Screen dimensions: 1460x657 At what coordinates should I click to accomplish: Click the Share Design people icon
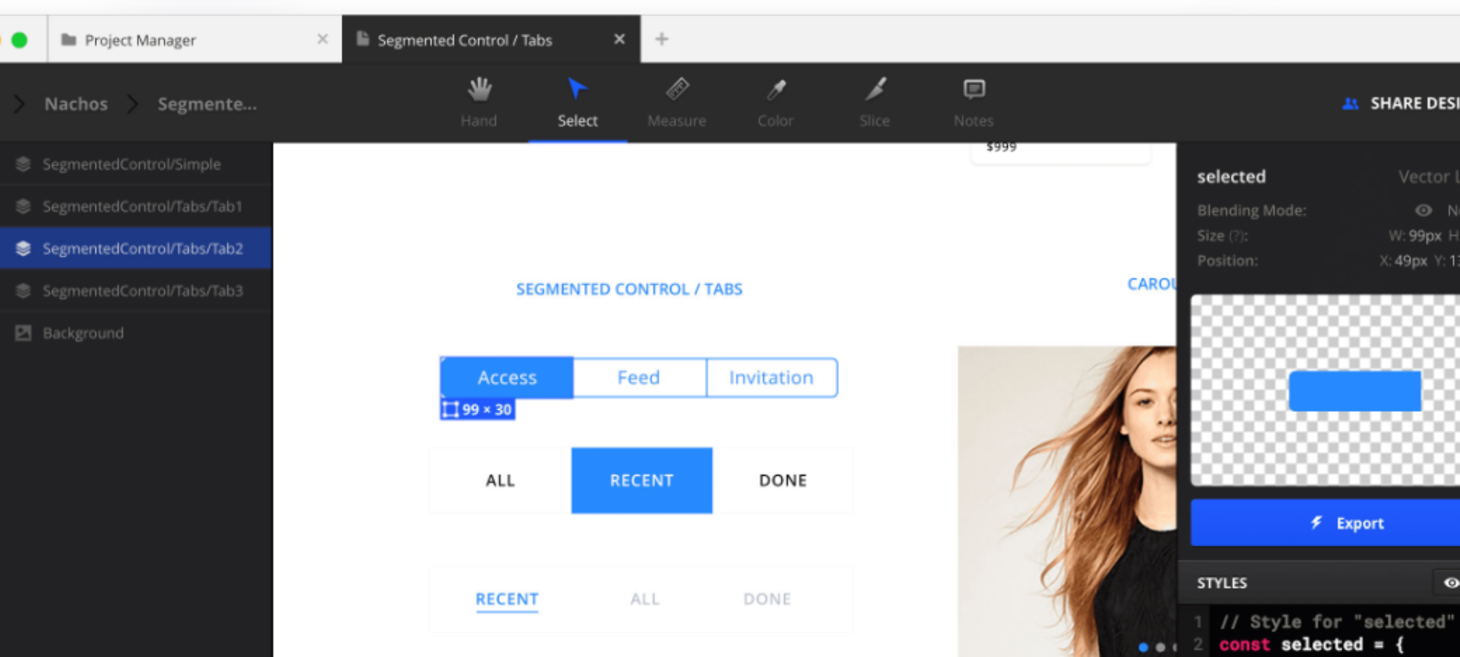click(x=1351, y=103)
